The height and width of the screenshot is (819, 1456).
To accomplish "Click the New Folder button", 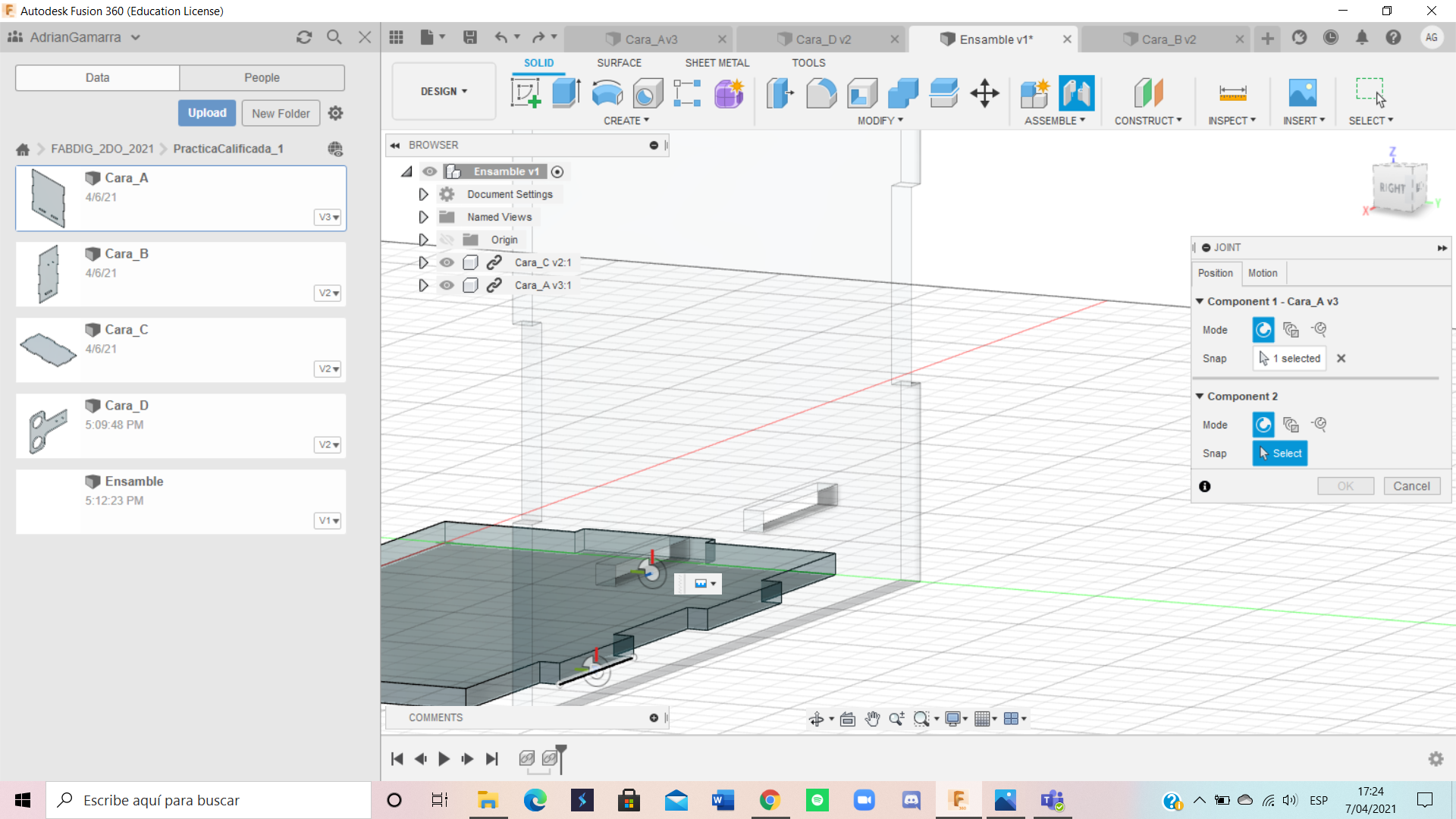I will pyautogui.click(x=281, y=114).
